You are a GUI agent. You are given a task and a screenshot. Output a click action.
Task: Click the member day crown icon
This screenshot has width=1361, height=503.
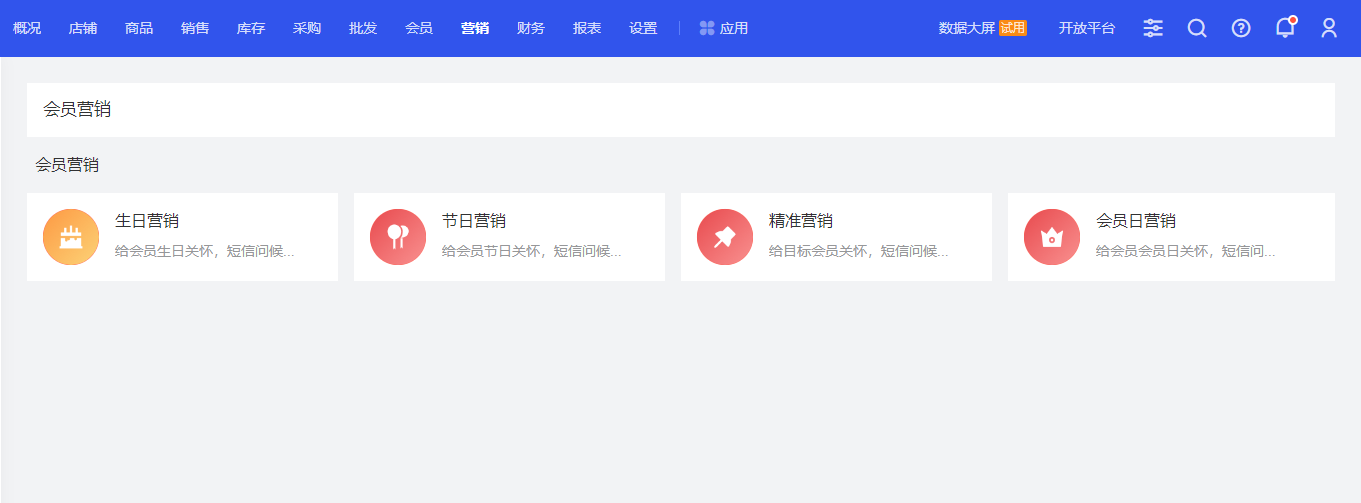tap(1052, 237)
